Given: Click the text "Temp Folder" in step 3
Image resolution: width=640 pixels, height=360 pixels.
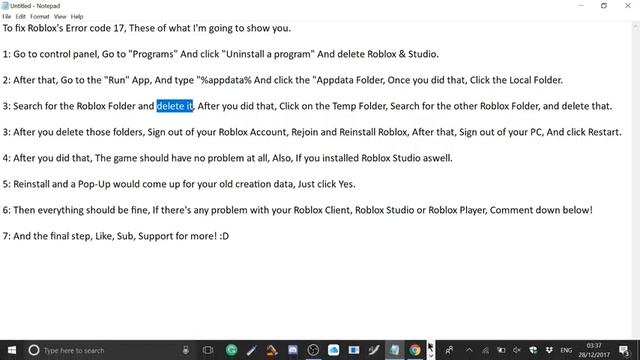Looking at the screenshot, I should tap(359, 106).
